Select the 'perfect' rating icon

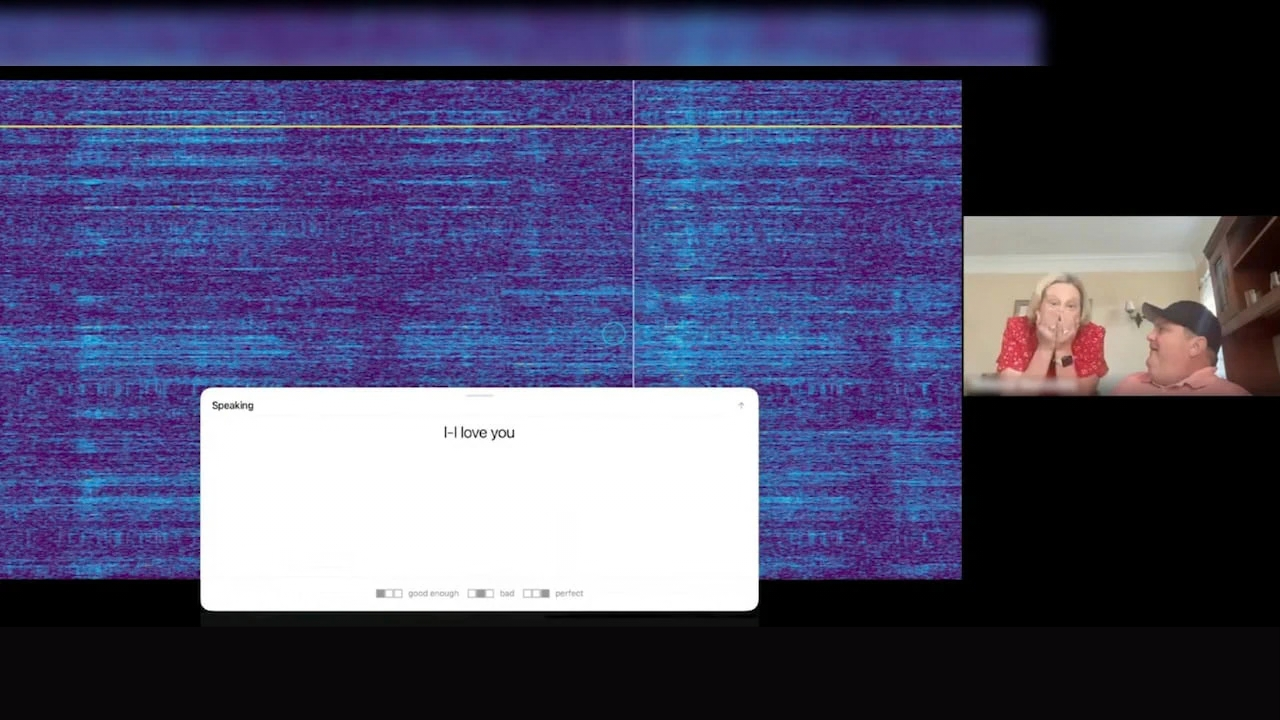(536, 593)
